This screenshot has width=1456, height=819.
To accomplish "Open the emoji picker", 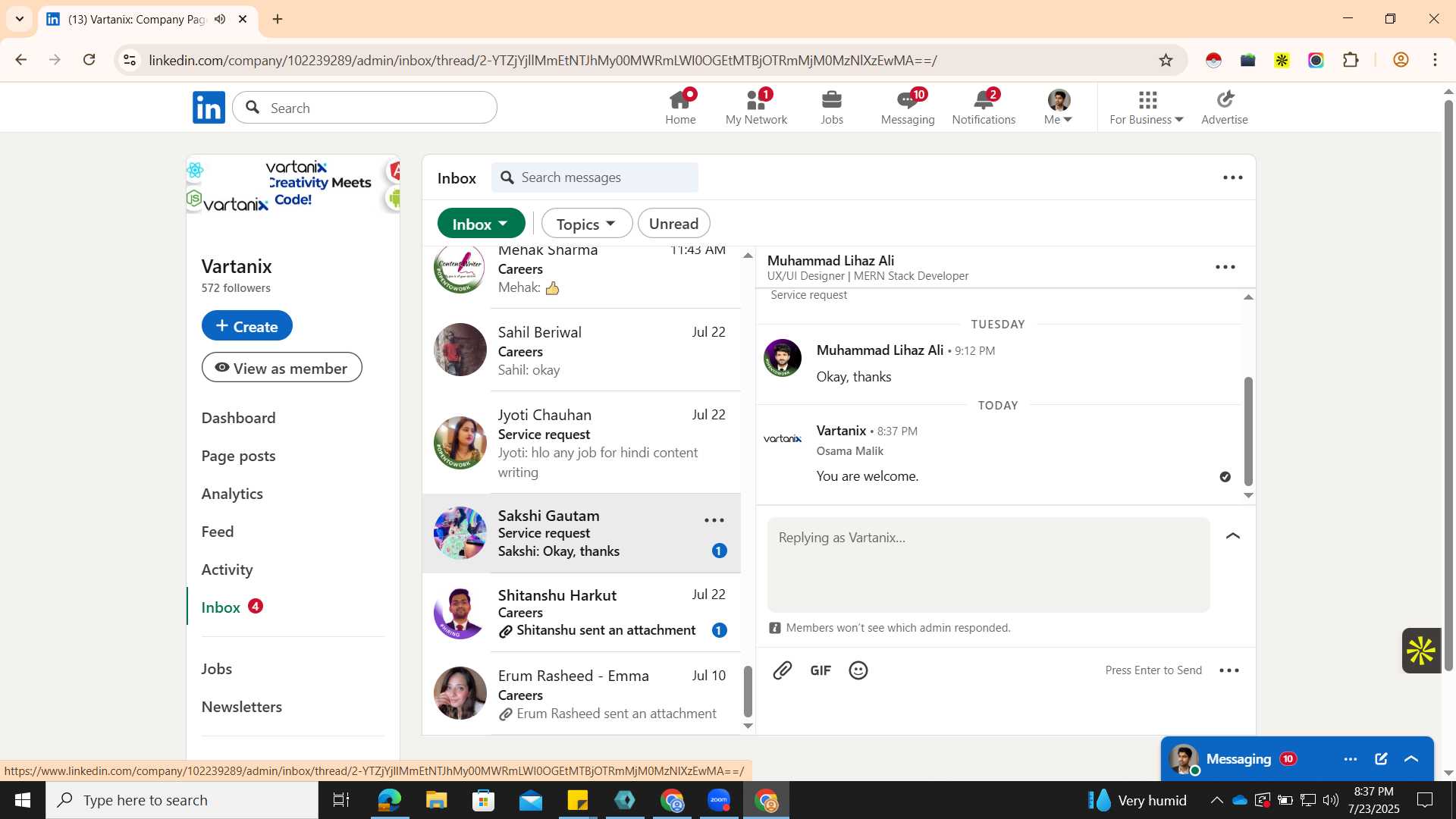I will [858, 670].
